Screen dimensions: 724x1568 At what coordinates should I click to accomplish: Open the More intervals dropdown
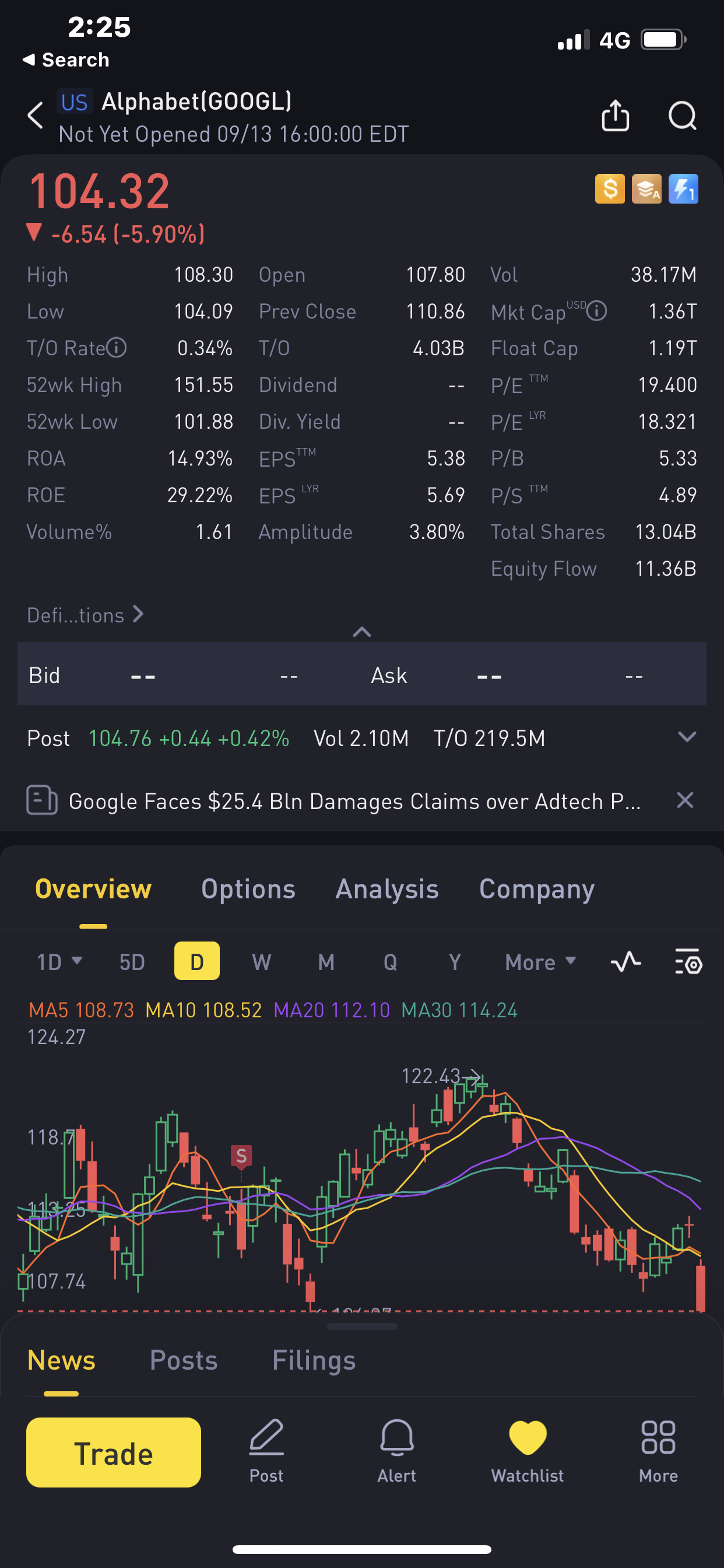(540, 962)
